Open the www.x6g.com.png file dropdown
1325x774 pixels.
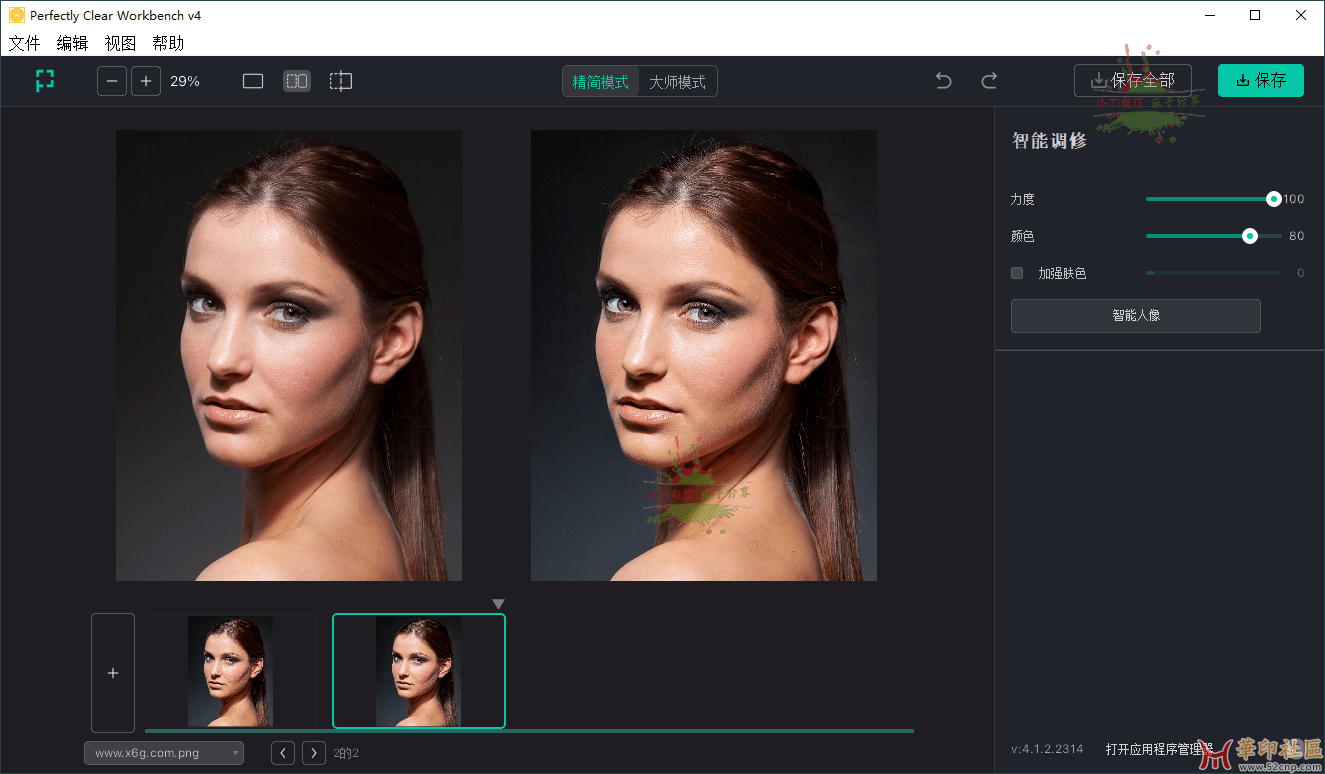[x=164, y=753]
